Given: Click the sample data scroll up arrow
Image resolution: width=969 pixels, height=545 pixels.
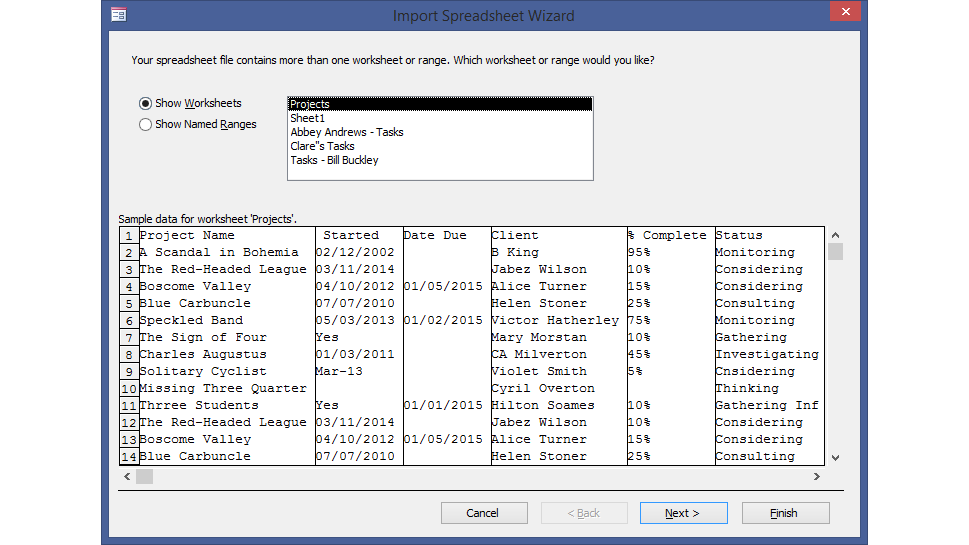Looking at the screenshot, I should click(x=836, y=235).
